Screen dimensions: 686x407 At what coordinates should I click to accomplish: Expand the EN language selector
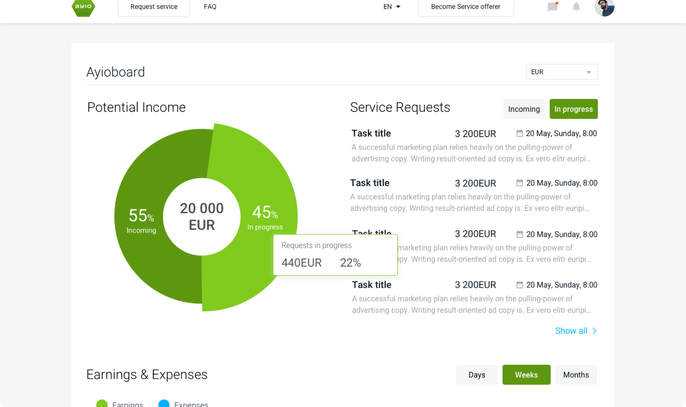392,7
